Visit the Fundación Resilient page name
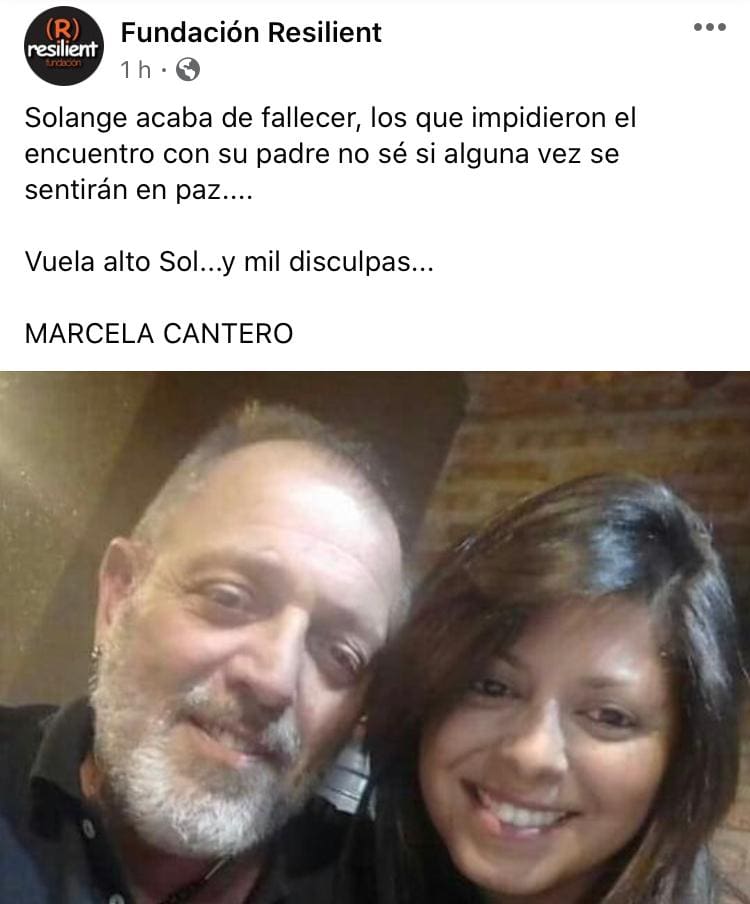 (251, 32)
